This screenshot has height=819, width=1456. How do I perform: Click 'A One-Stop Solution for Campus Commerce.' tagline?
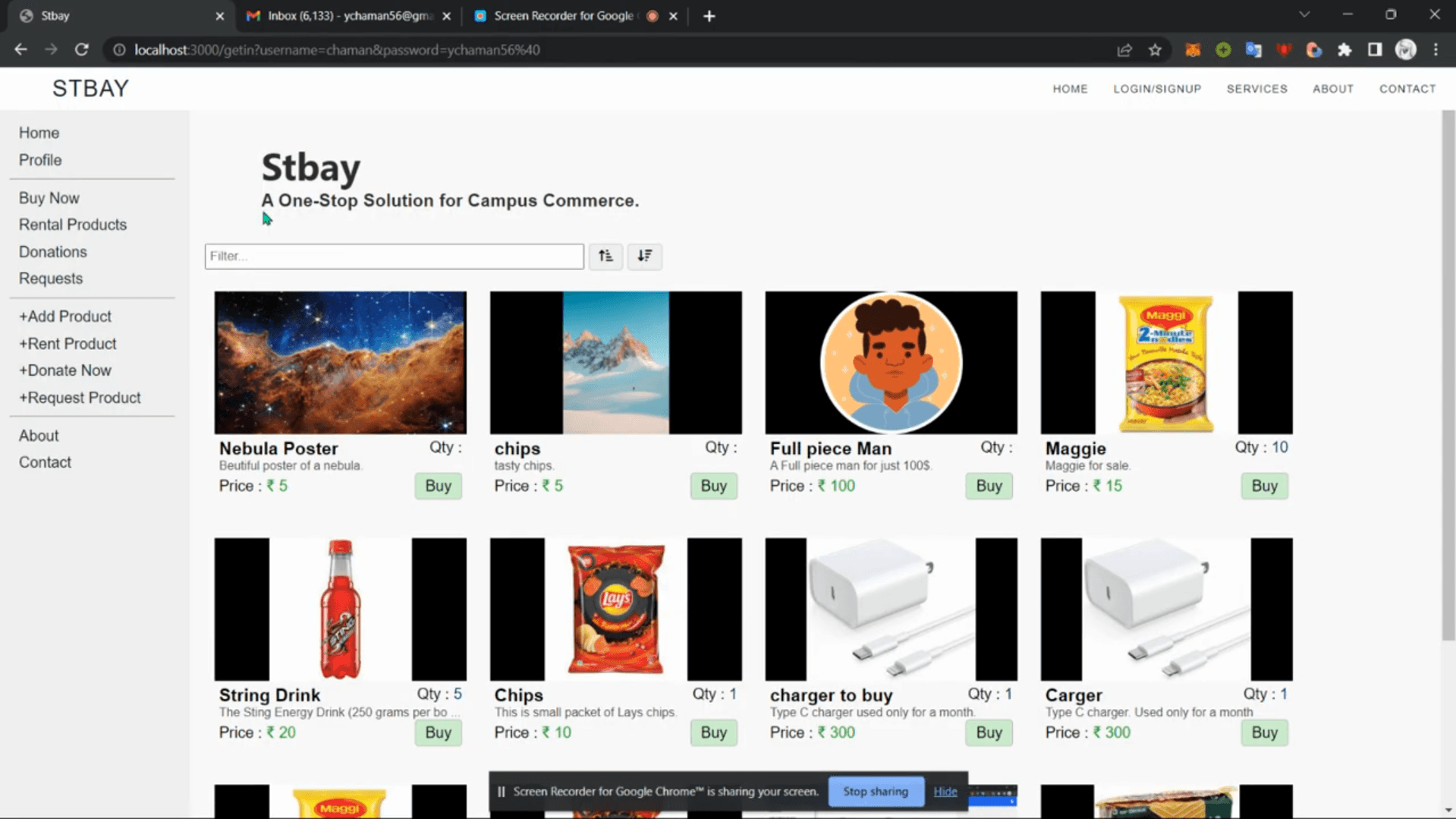coord(450,200)
